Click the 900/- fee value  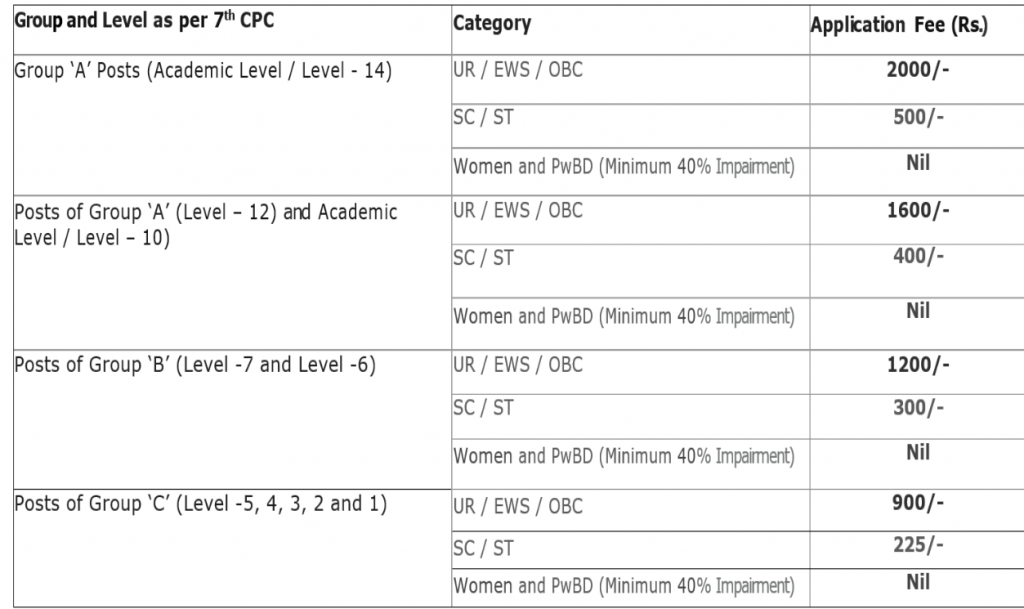tap(918, 503)
